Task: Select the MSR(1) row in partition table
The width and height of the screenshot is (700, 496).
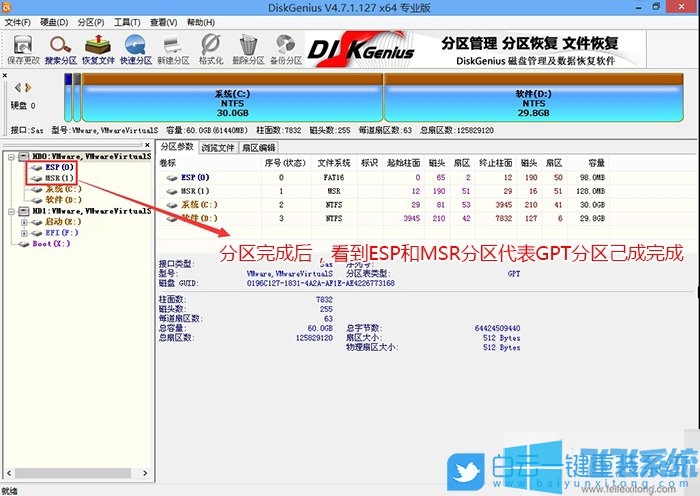Action: (384, 191)
